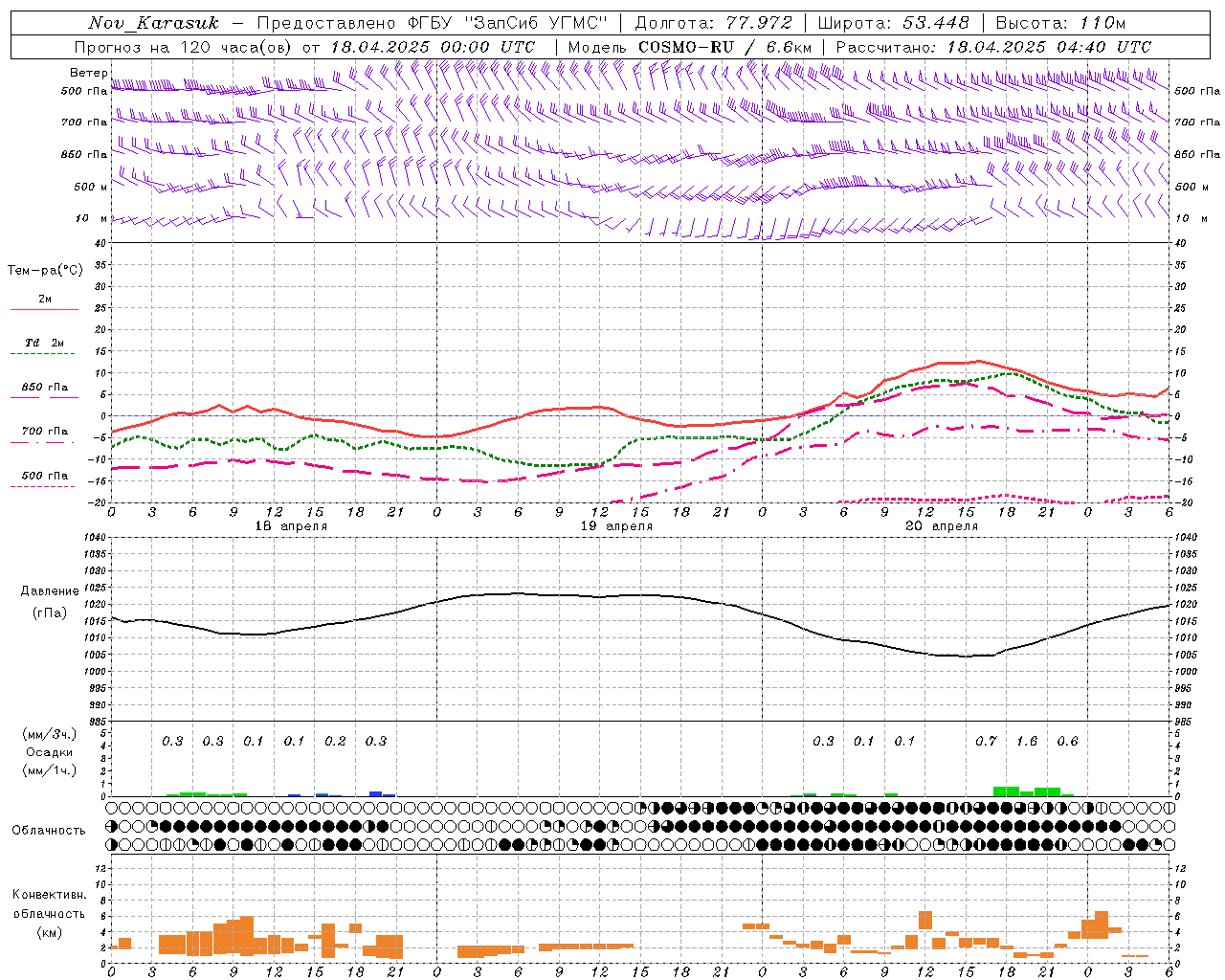
Task: Click the Td 2м dew point legend entry
Action: click(x=44, y=343)
